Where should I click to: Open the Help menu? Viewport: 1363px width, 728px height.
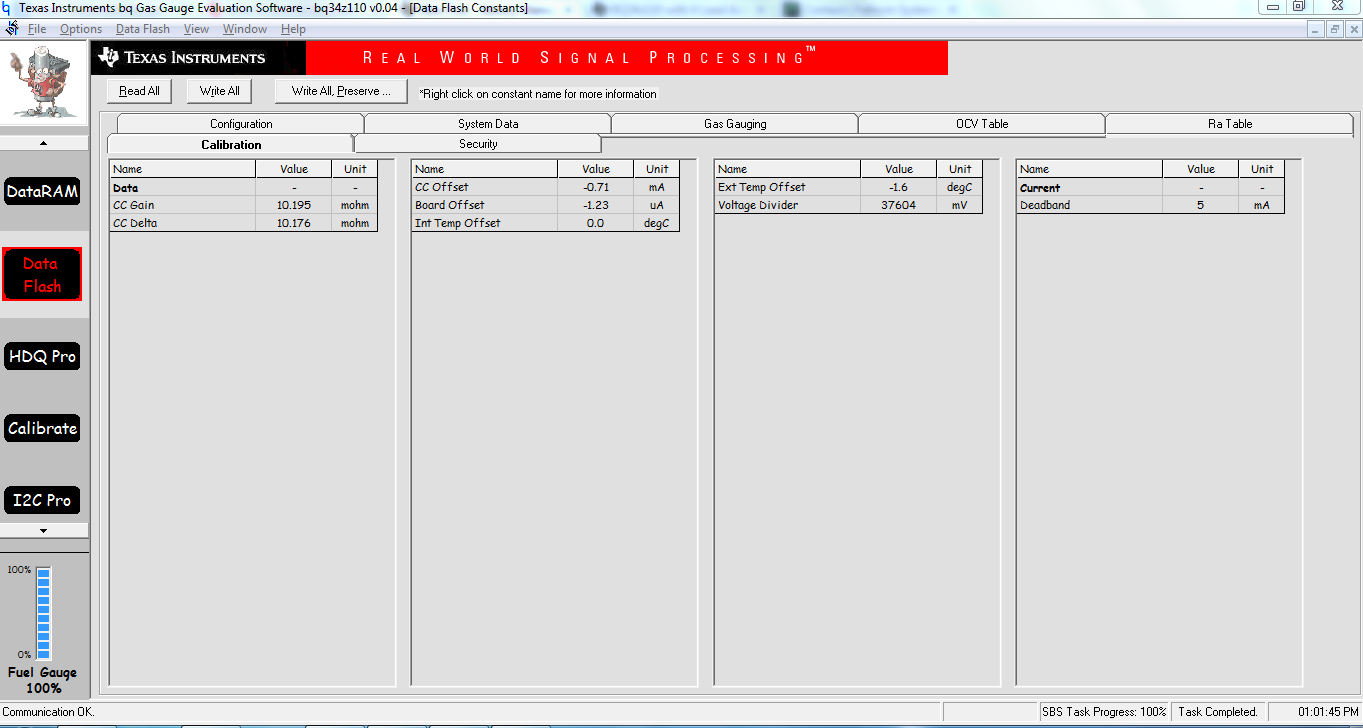tap(293, 29)
